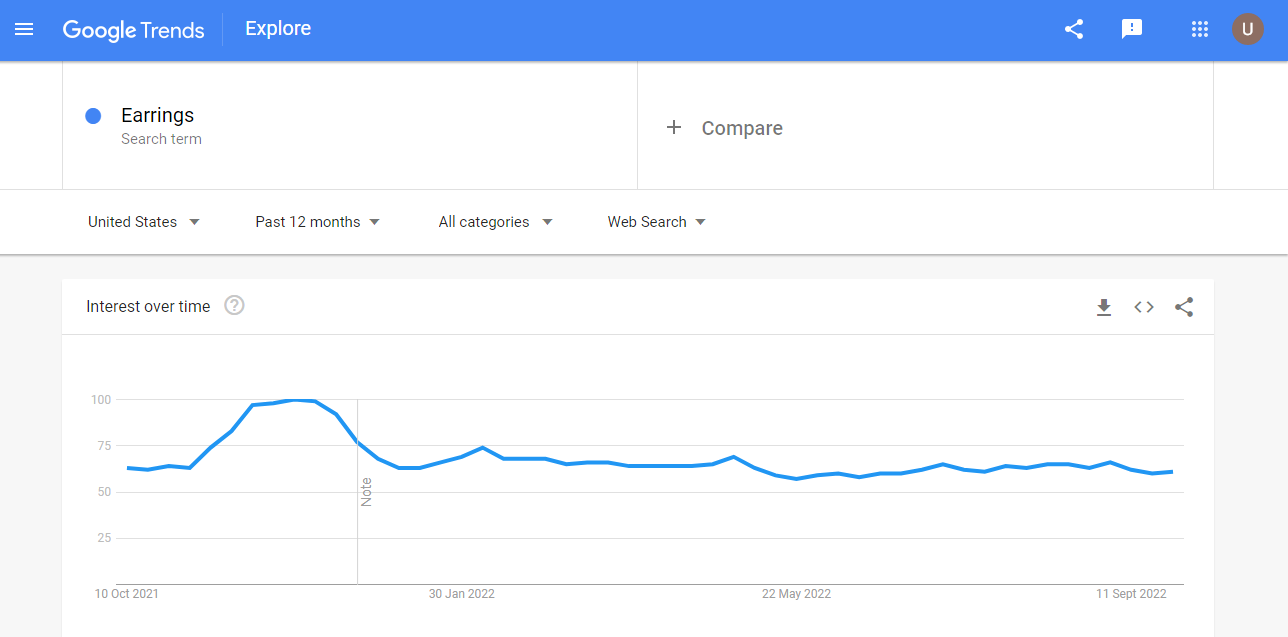Click the user account avatar
Screen dimensions: 1288x637
[x=1247, y=29]
